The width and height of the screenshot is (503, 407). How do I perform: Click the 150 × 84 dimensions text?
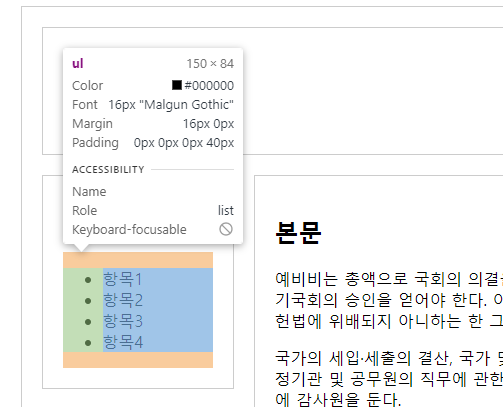(x=210, y=64)
